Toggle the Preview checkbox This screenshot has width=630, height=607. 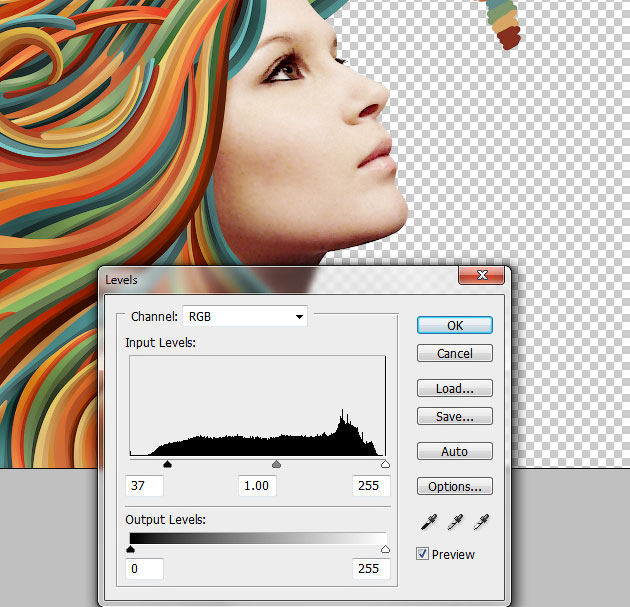click(x=422, y=554)
